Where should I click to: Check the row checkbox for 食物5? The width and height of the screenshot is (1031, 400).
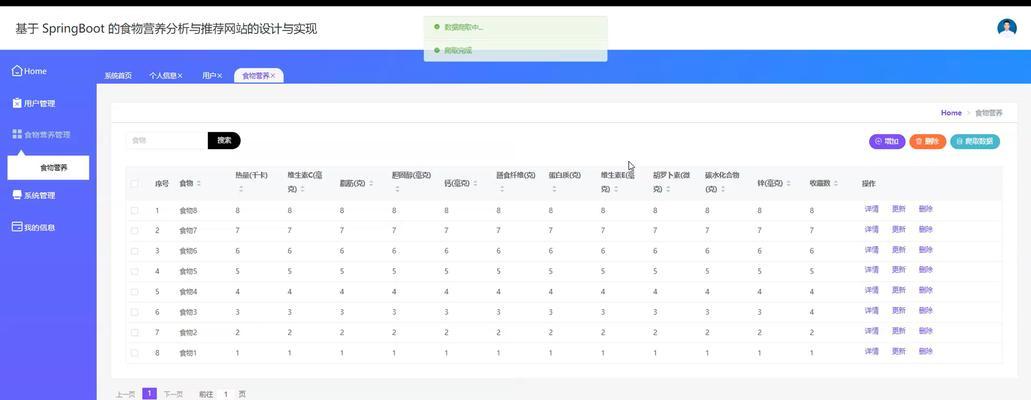(x=134, y=271)
